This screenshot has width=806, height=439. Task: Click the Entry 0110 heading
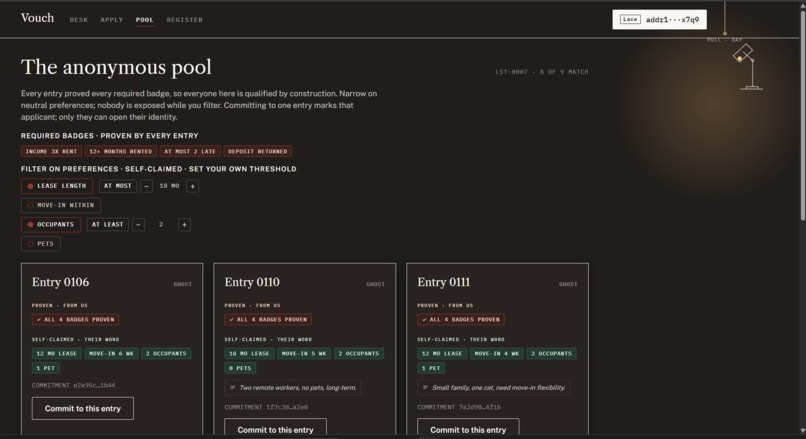coord(252,282)
